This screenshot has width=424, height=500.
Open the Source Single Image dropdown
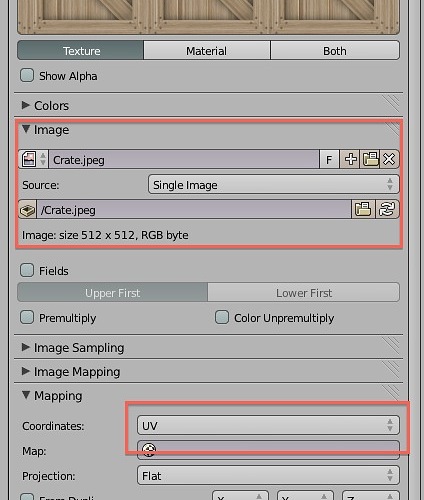coord(273,185)
